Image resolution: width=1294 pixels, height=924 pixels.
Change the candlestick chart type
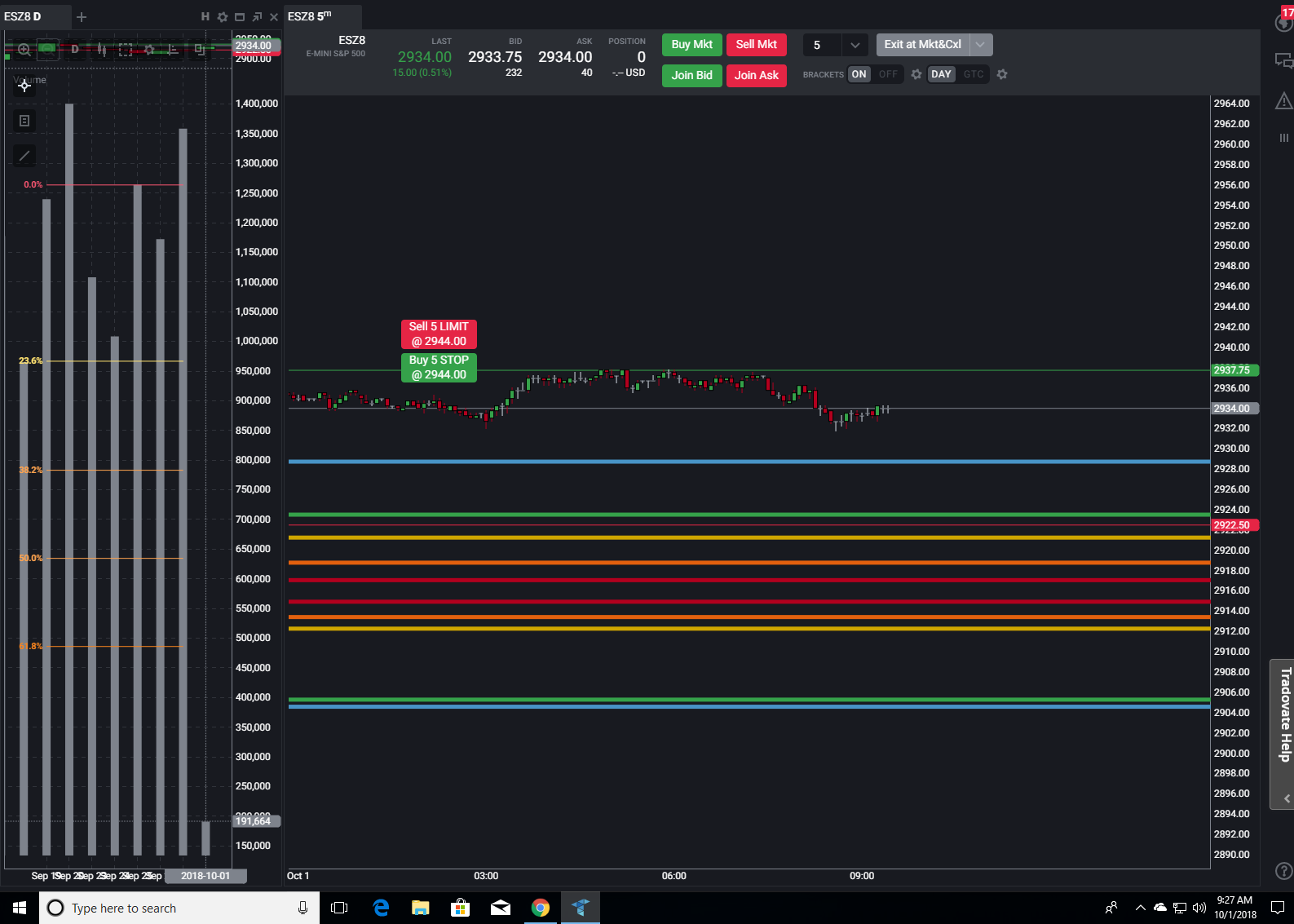(101, 50)
